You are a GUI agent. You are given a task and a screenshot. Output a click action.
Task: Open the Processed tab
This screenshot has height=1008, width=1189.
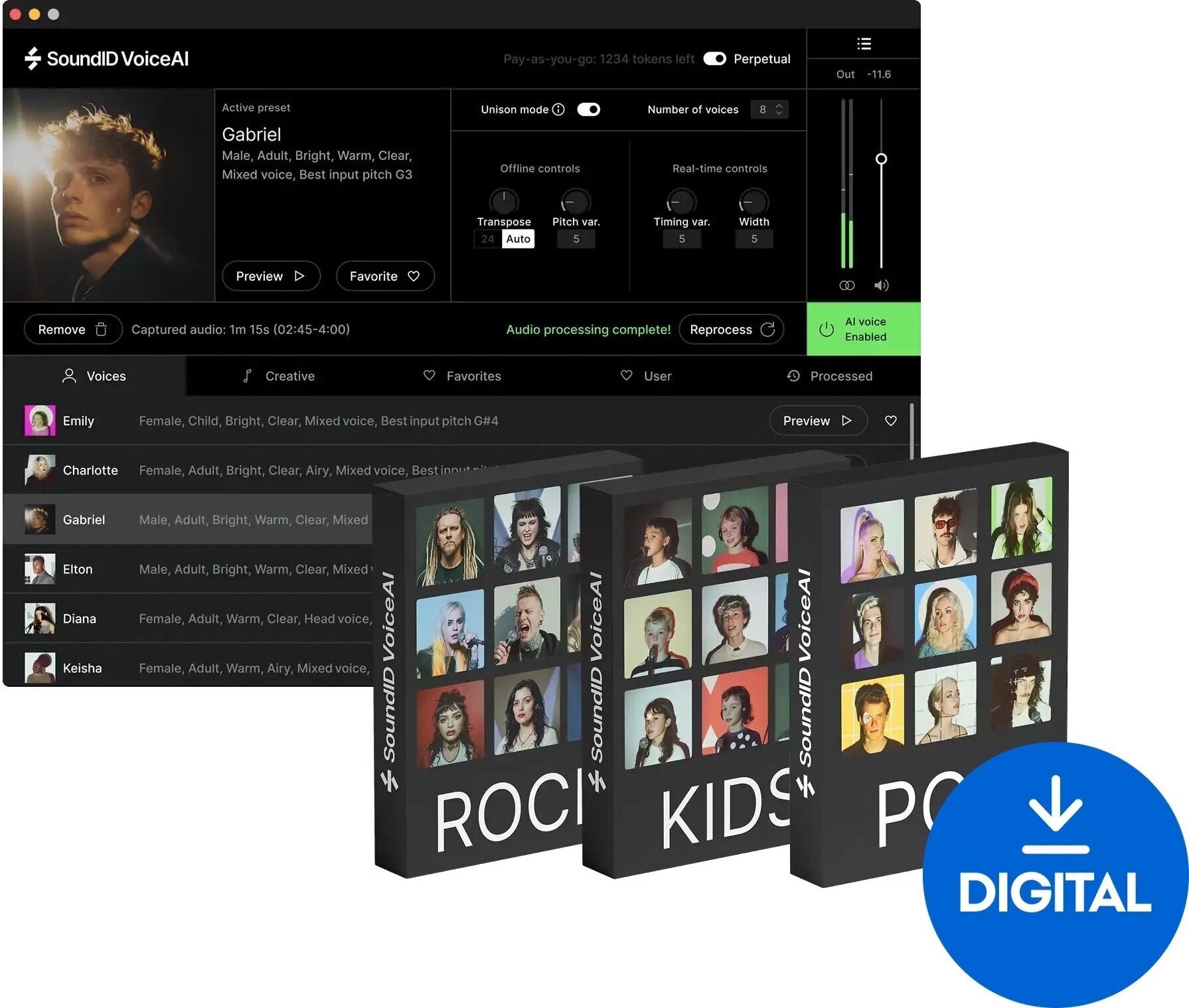[830, 376]
